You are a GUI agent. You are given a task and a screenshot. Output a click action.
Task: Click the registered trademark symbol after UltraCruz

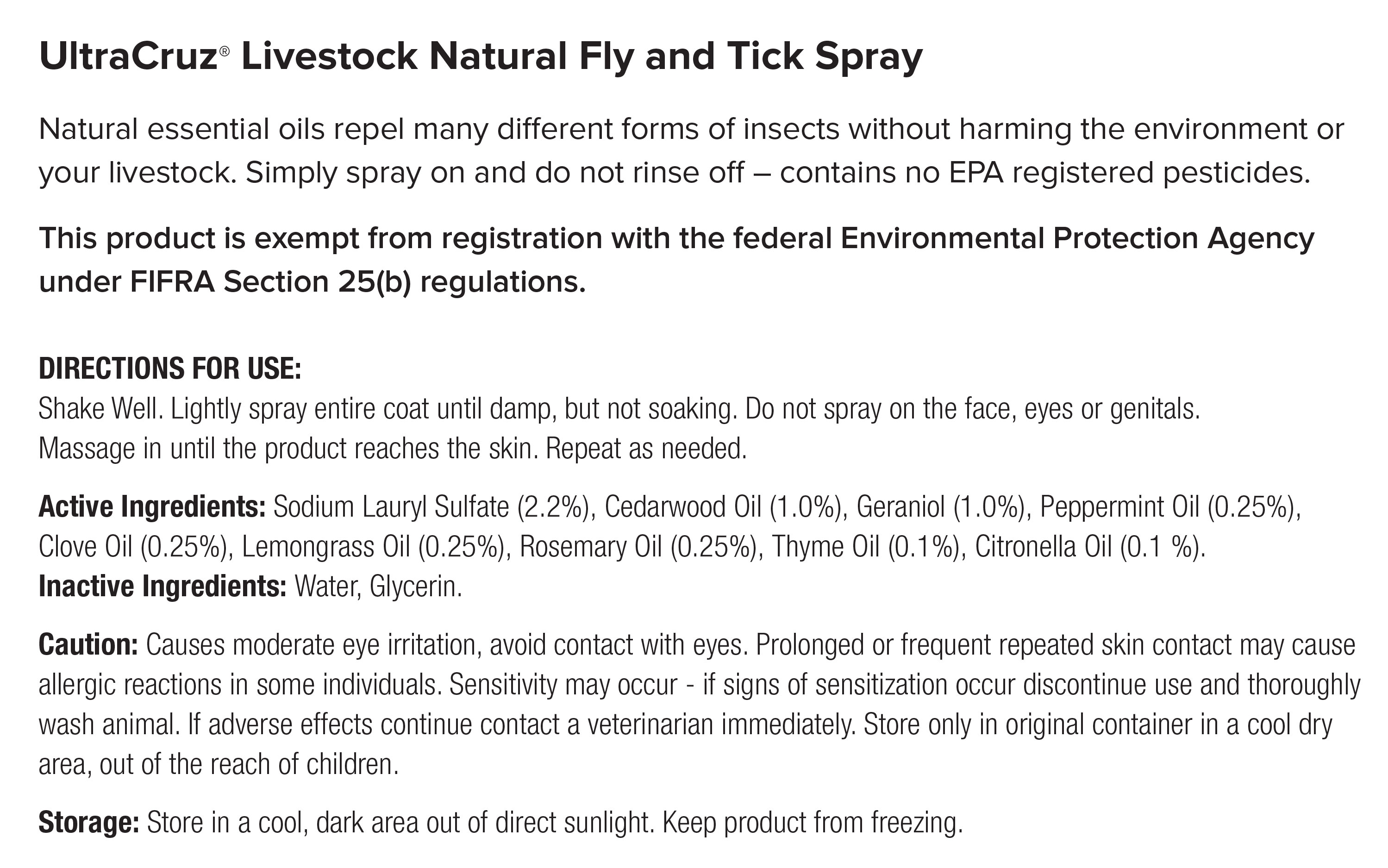click(225, 51)
